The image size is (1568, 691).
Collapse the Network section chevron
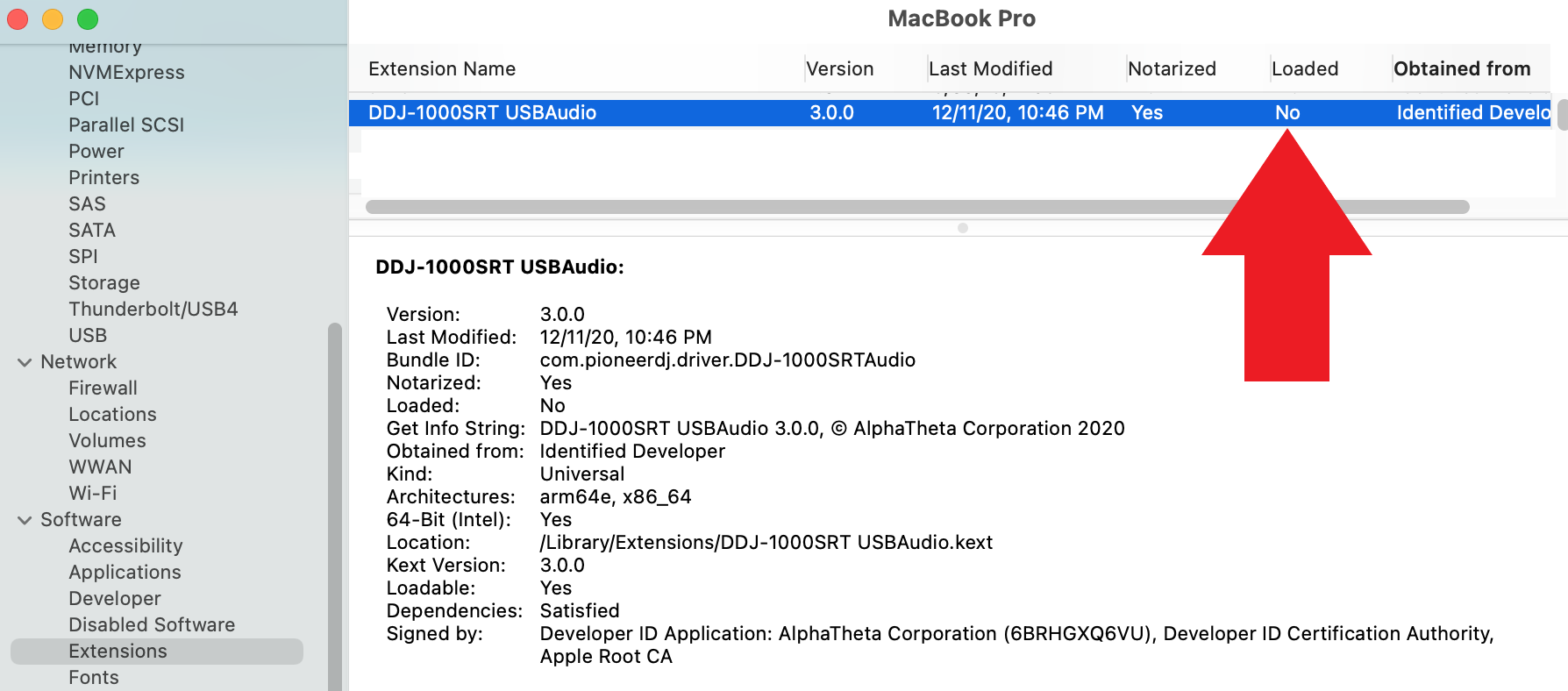(25, 362)
